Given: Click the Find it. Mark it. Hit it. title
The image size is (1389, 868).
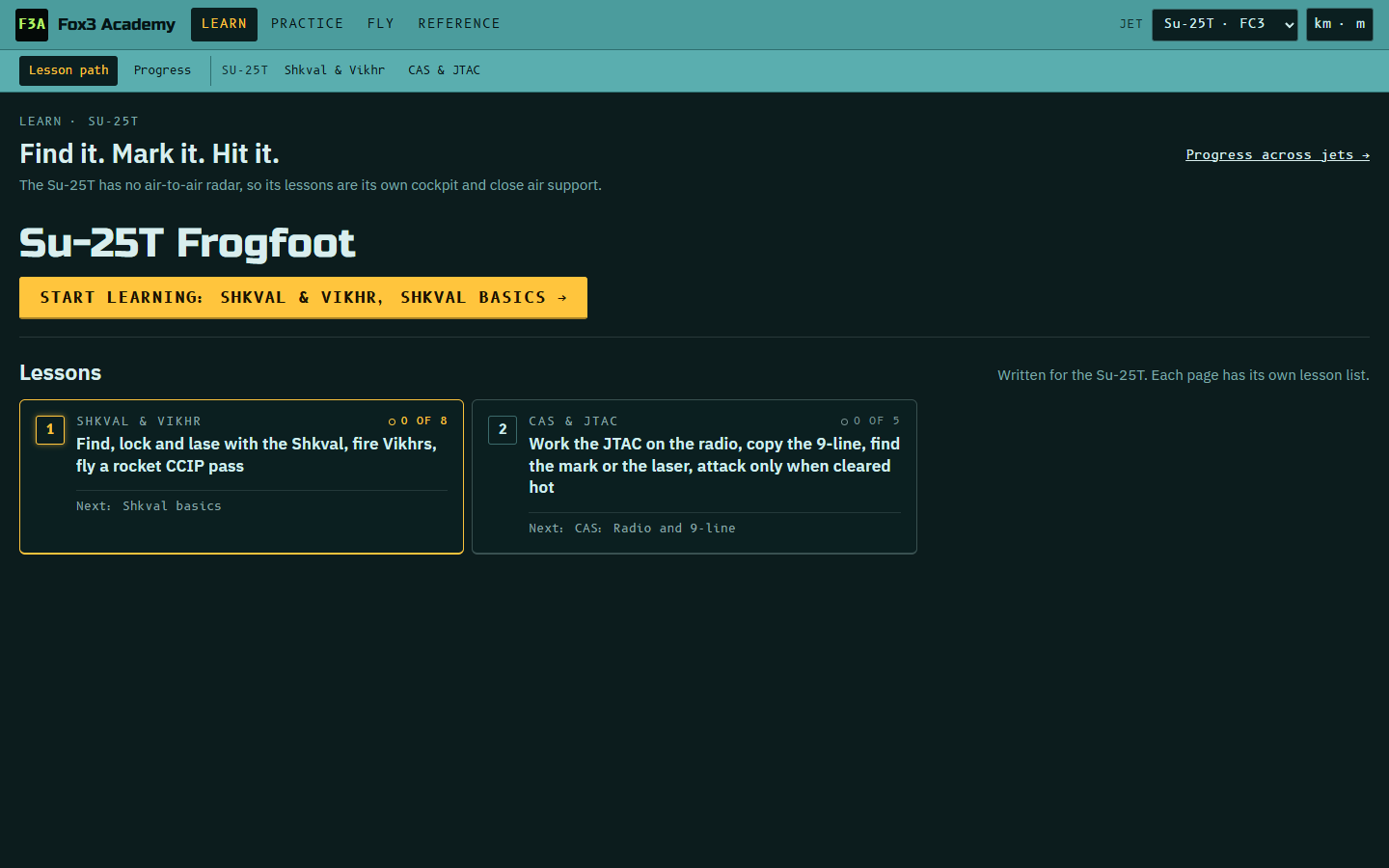Looking at the screenshot, I should [x=150, y=154].
